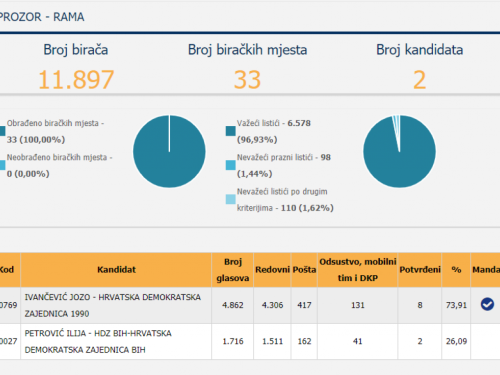Viewport: 500px width, 375px height.
Task: Select candidate name IVANČEVIĆ JOZO - HRVATSKA DEMOKRATSKA ZAJEDNICA 1990
Action: [113, 305]
